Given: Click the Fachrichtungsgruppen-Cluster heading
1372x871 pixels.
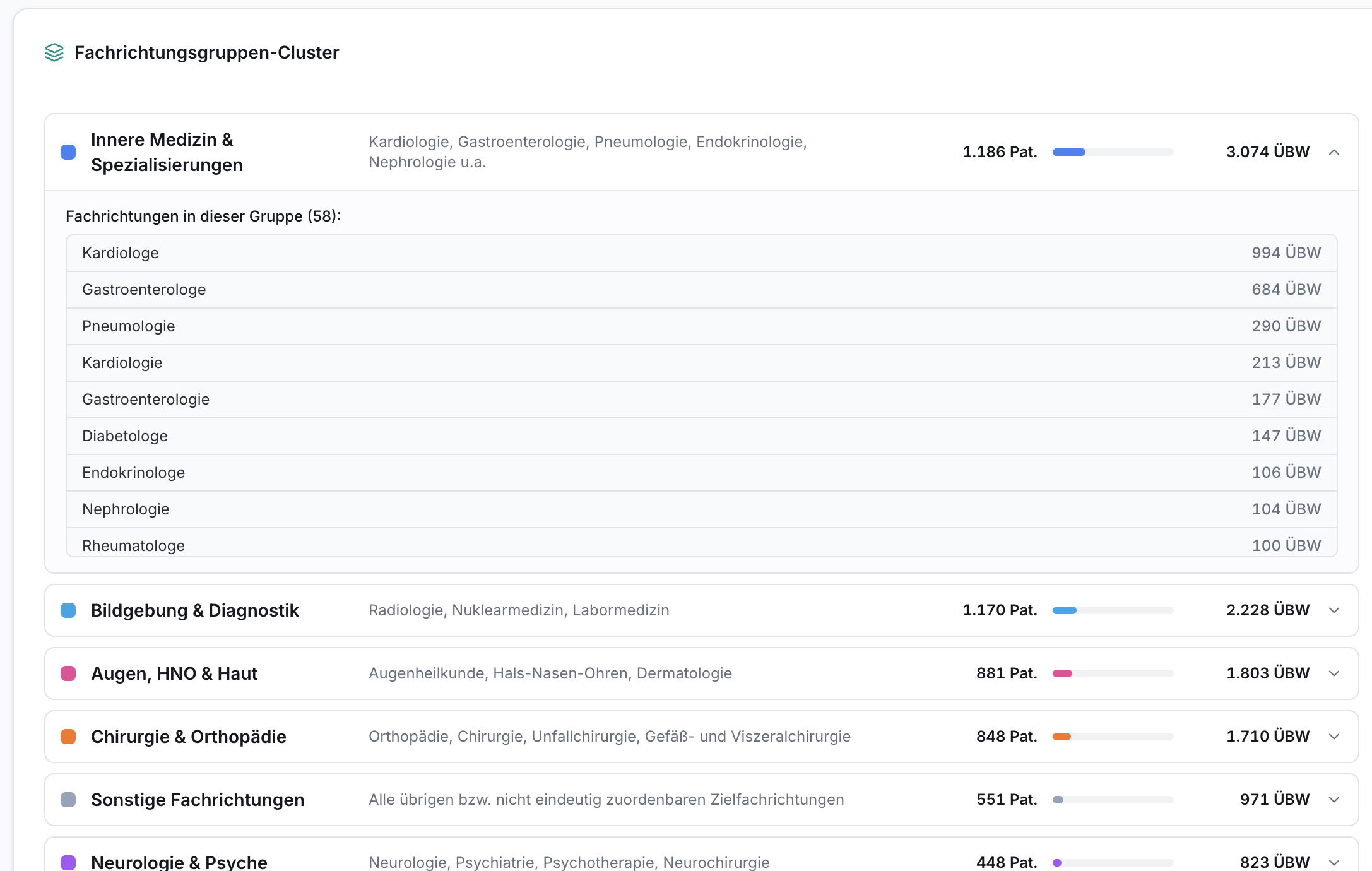Looking at the screenshot, I should click(x=206, y=52).
